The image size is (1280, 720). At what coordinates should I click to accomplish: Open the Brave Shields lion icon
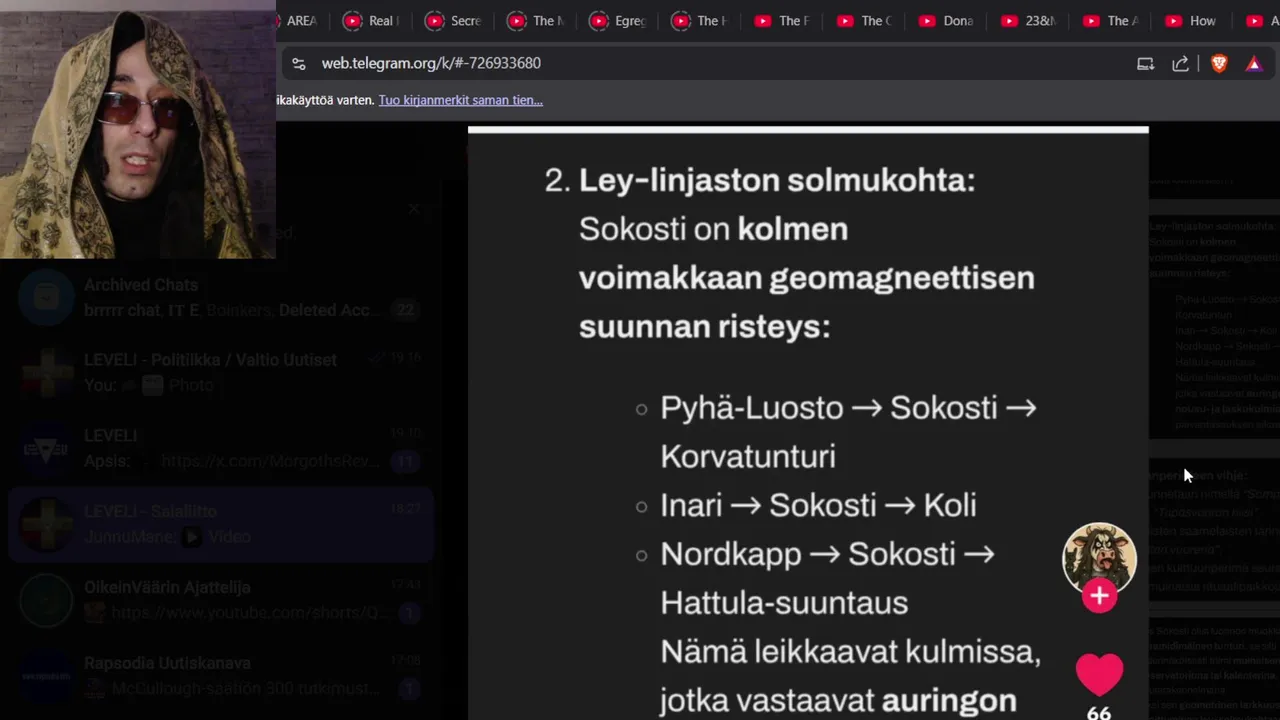(1219, 63)
